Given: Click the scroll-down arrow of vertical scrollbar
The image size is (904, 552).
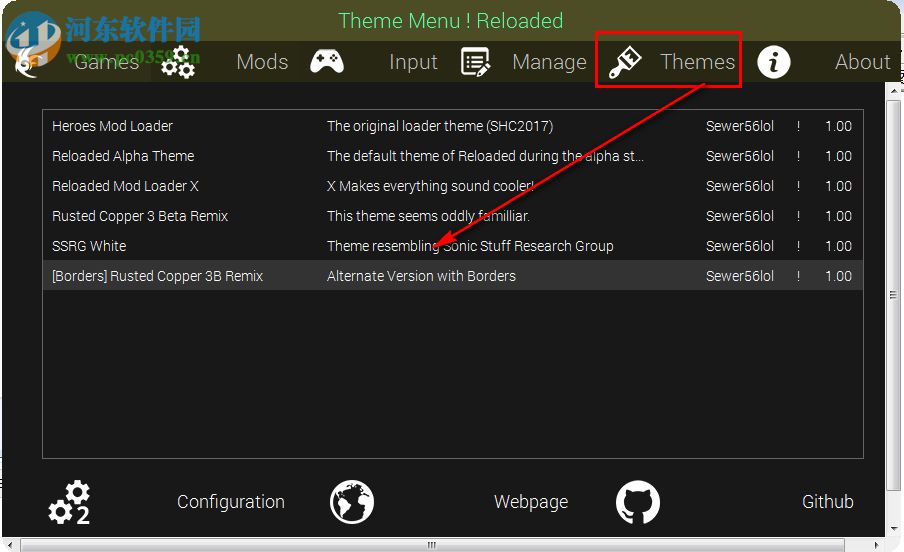Looking at the screenshot, I should [894, 528].
